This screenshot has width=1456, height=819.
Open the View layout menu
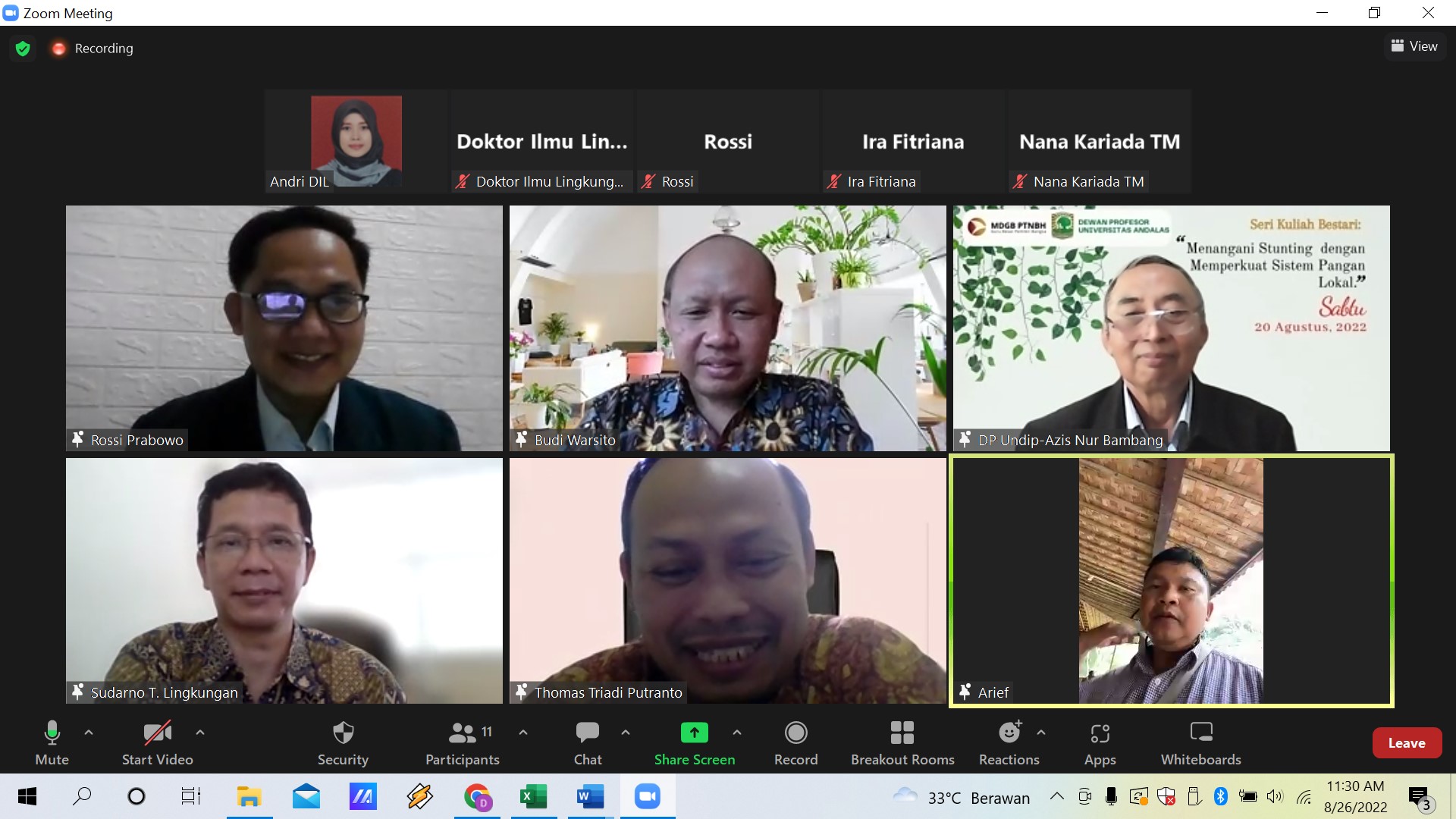[1414, 46]
